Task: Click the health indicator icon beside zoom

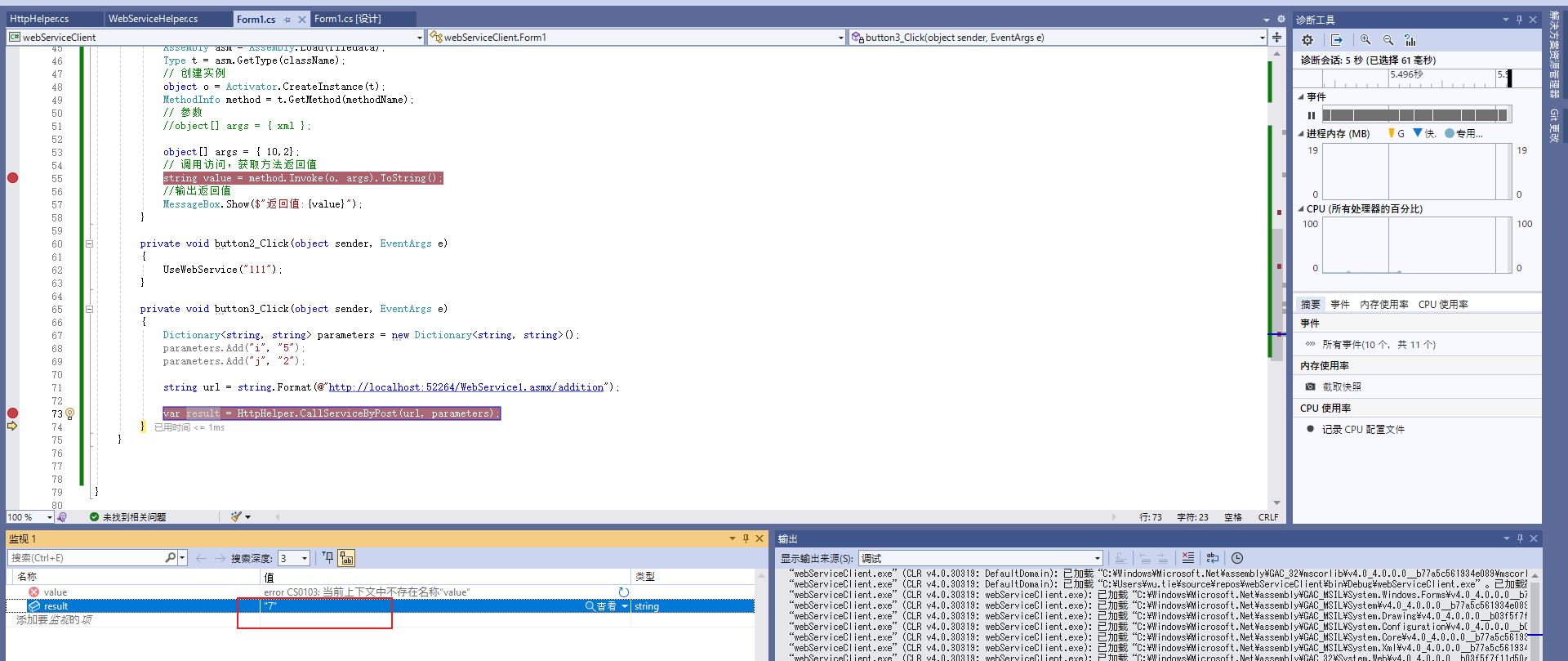Action: click(x=61, y=517)
